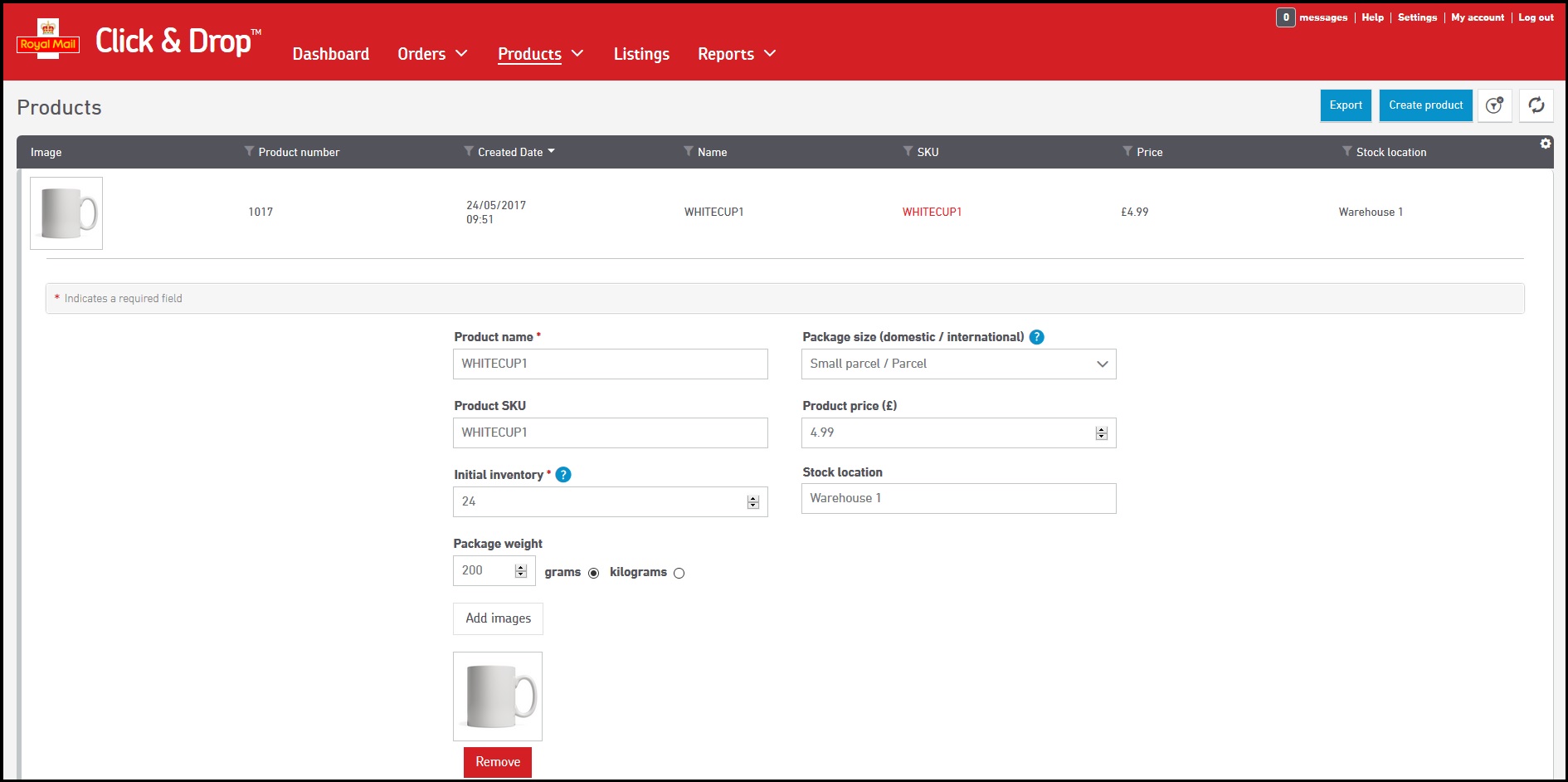Viewport: 1568px width, 782px height.
Task: Expand the Orders menu
Action: coord(432,54)
